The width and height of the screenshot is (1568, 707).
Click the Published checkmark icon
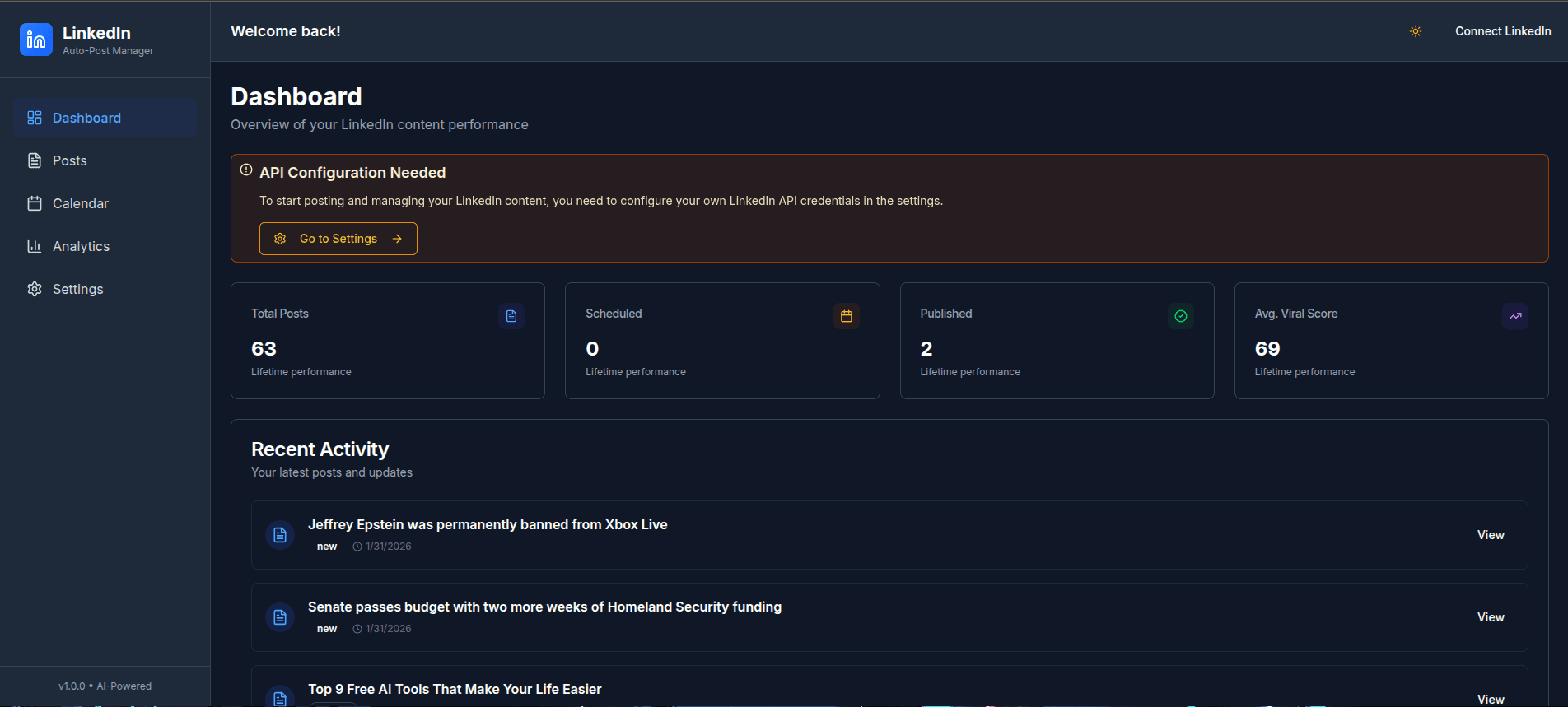pos(1180,316)
